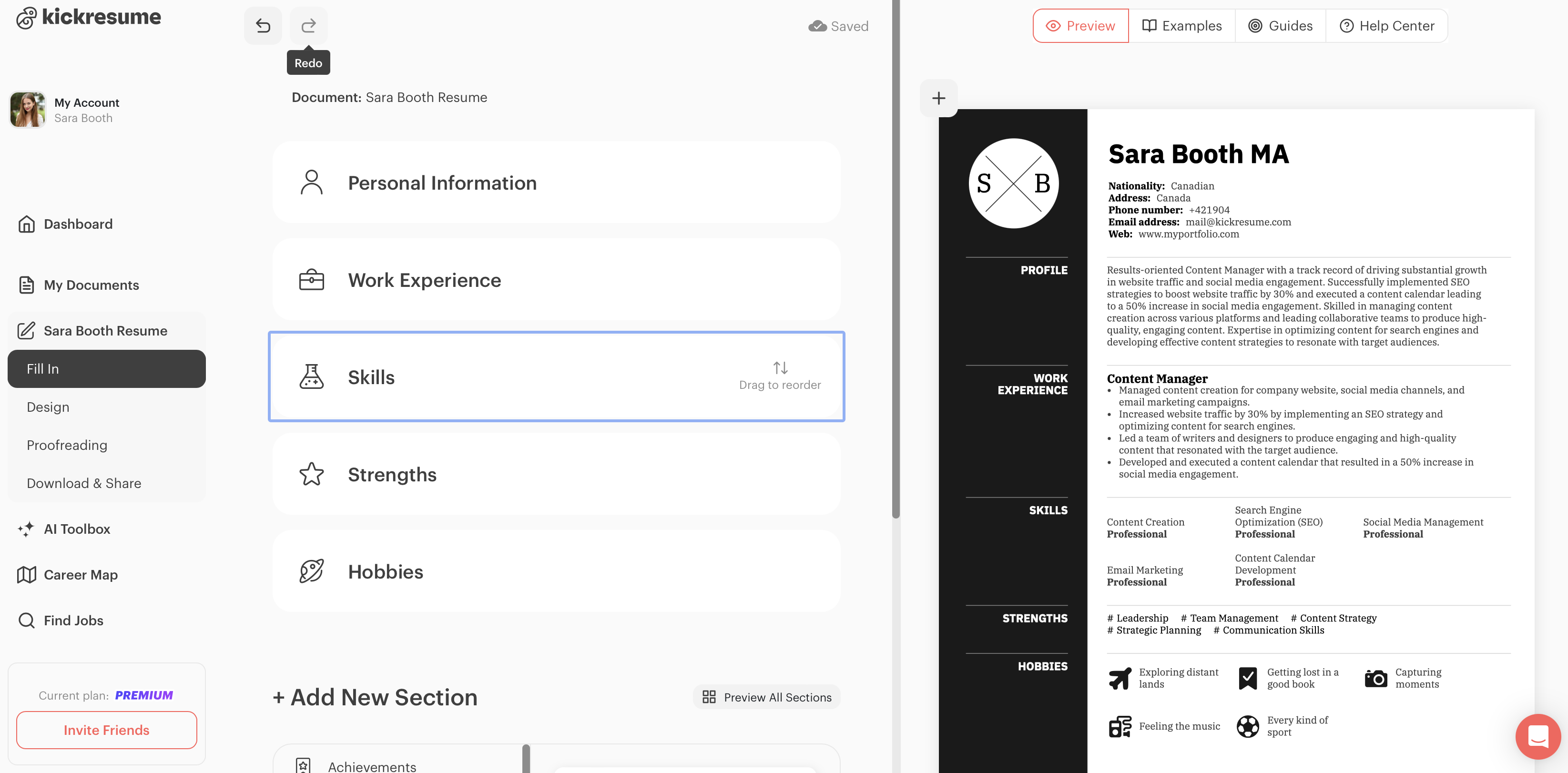Click the Invite Friends button
The image size is (1568, 773).
click(x=107, y=730)
